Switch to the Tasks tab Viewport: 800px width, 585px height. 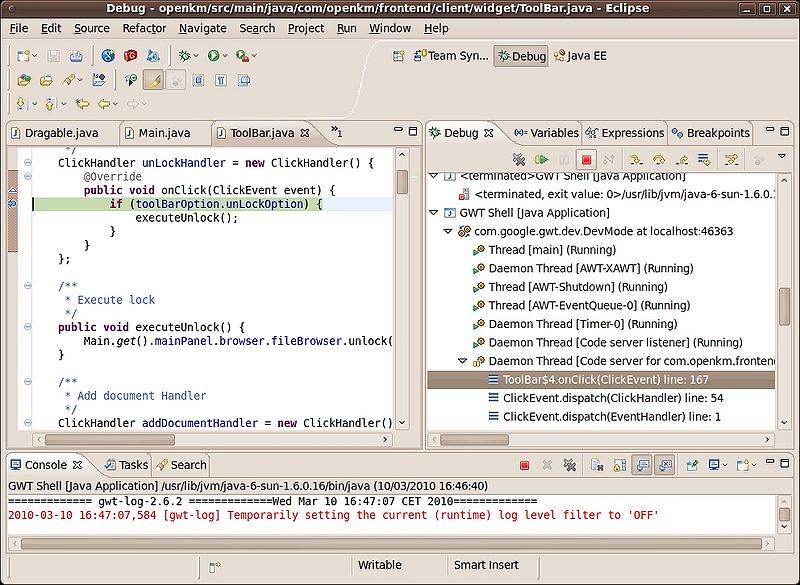(126, 465)
